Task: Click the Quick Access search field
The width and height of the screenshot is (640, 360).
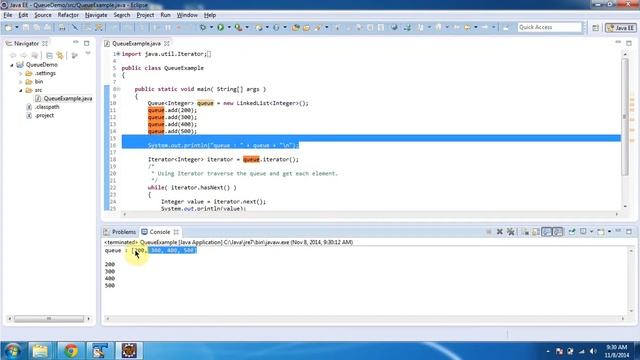Action: point(549,27)
